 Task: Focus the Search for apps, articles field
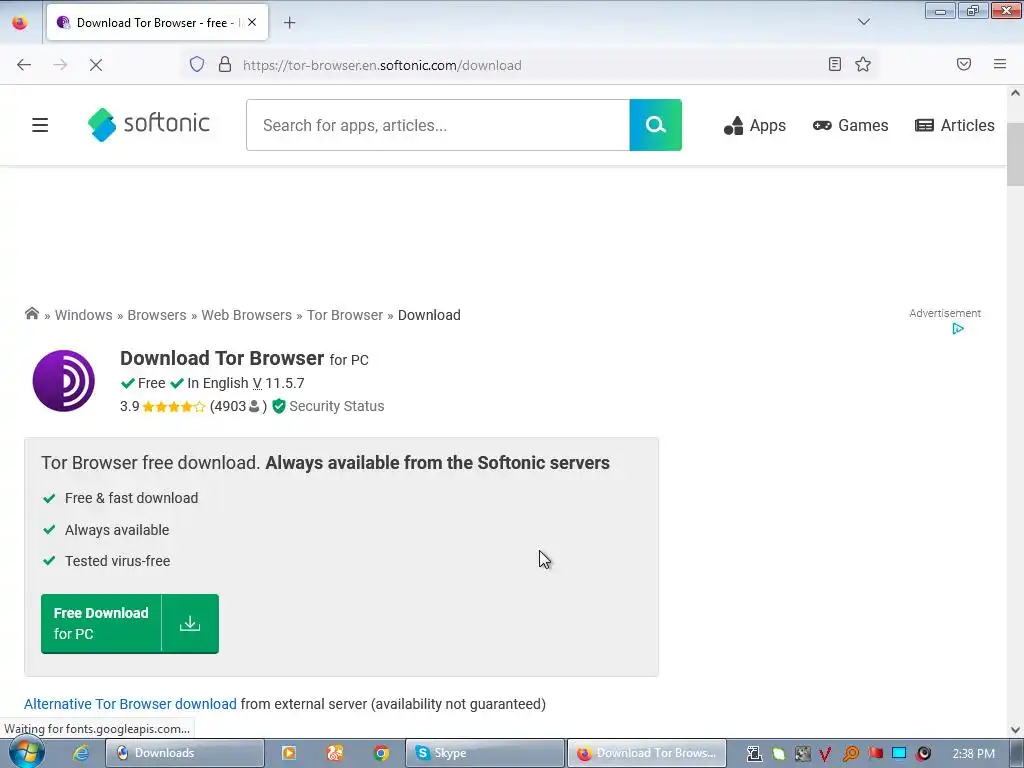coord(438,125)
